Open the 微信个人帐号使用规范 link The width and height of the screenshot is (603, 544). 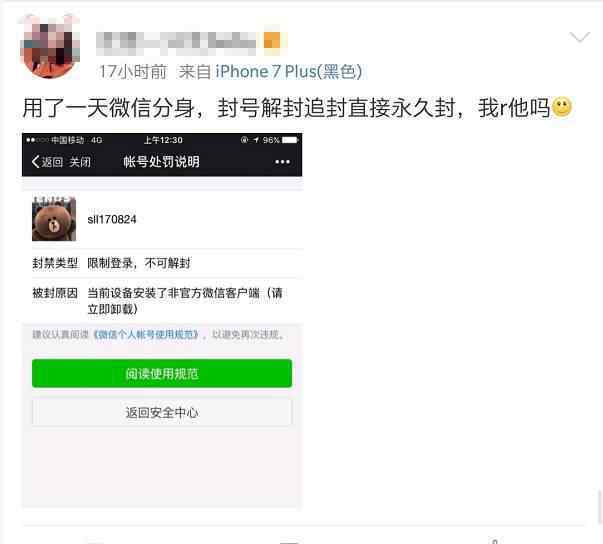click(147, 334)
